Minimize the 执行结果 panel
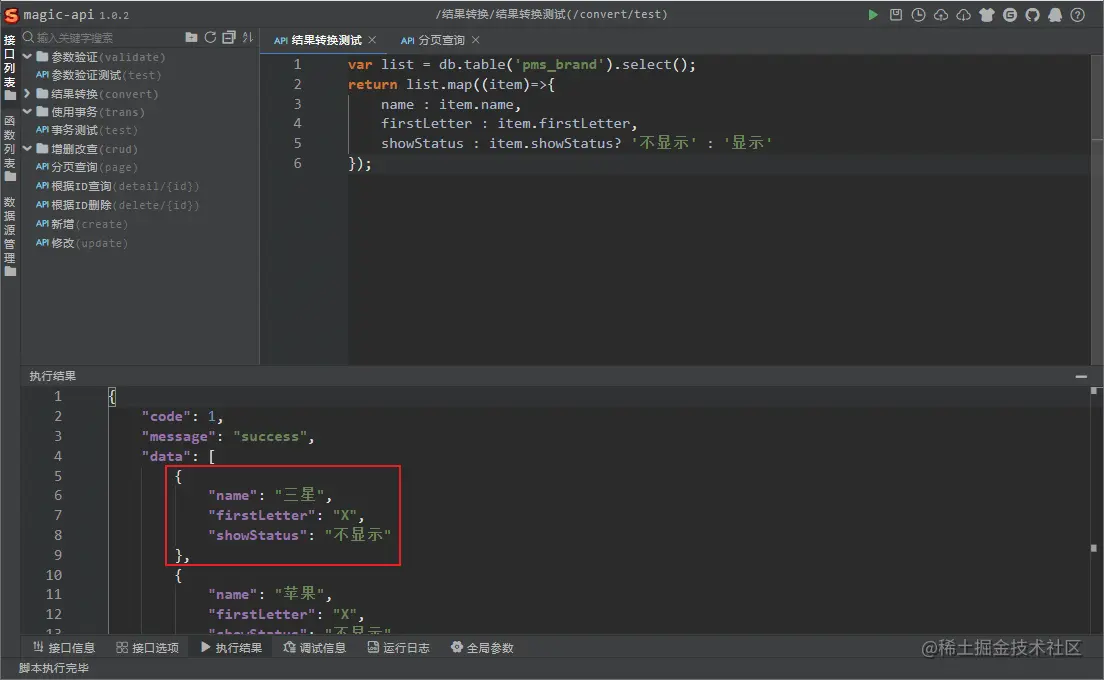Image resolution: width=1104 pixels, height=680 pixels. click(x=1081, y=377)
